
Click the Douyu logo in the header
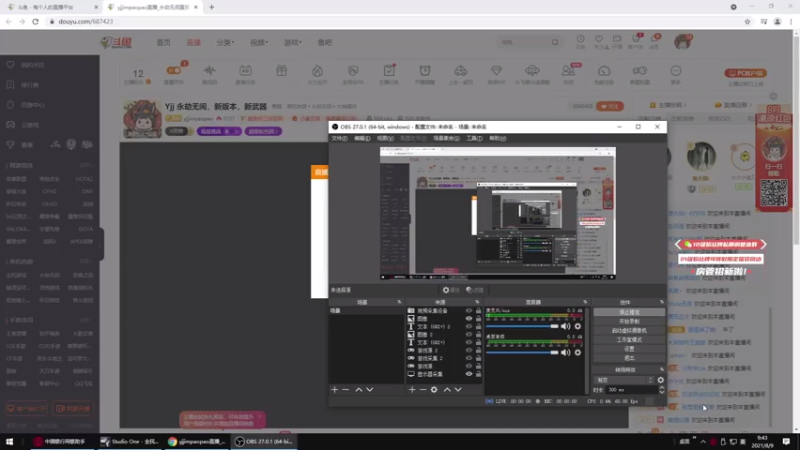pyautogui.click(x=116, y=43)
